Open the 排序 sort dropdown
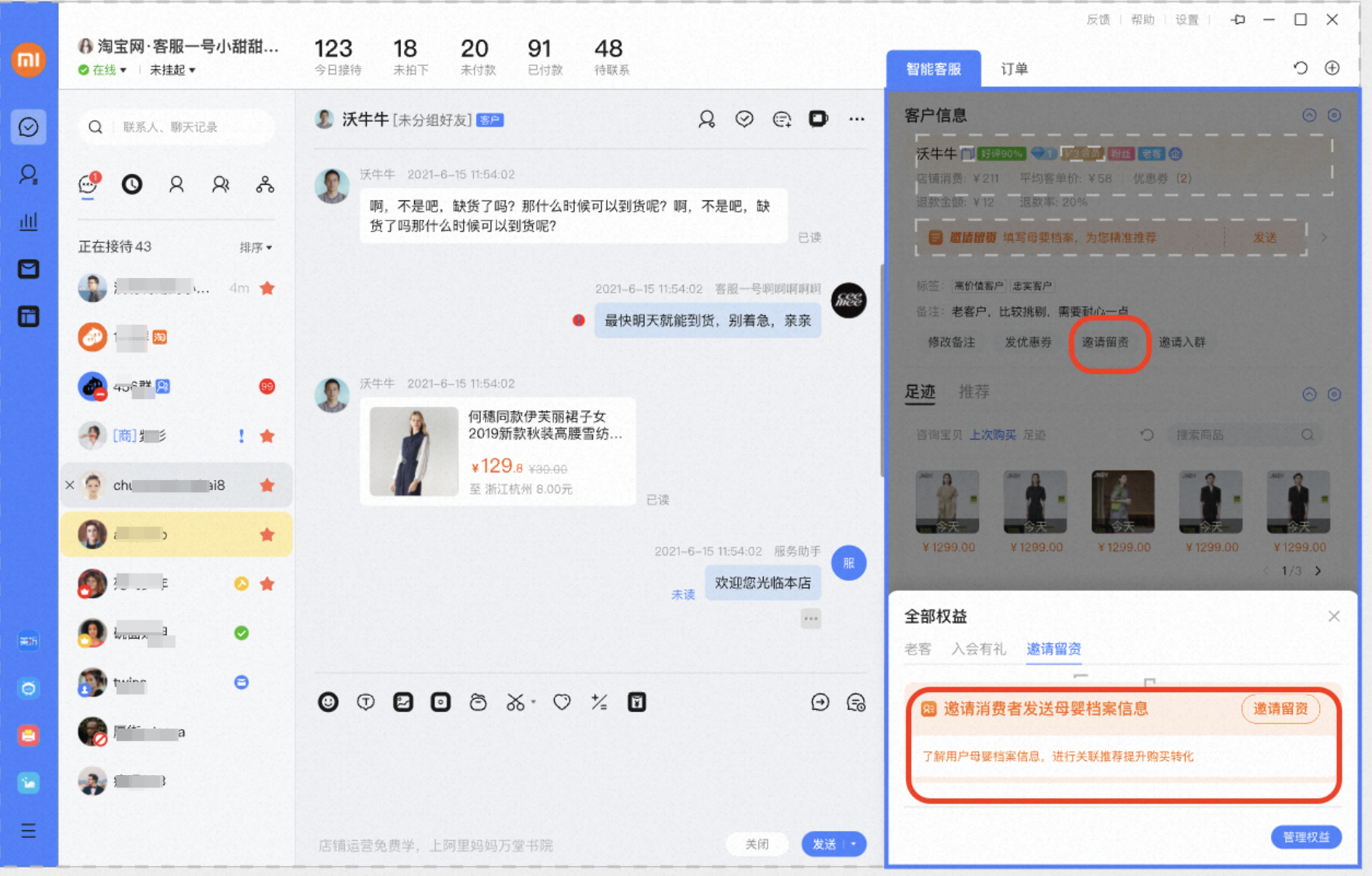1372x876 pixels. point(256,247)
